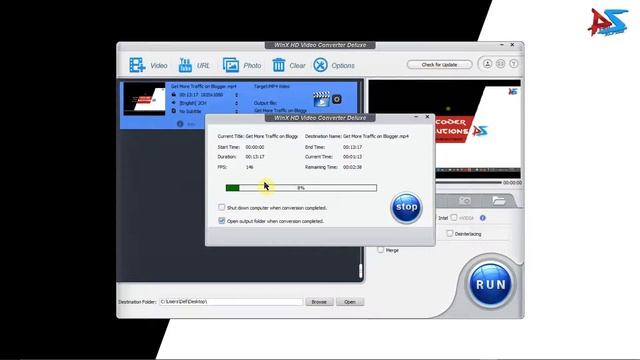
Task: Click the file name 'Get More Traffic on Blogger.mp4'
Action: coord(204,87)
